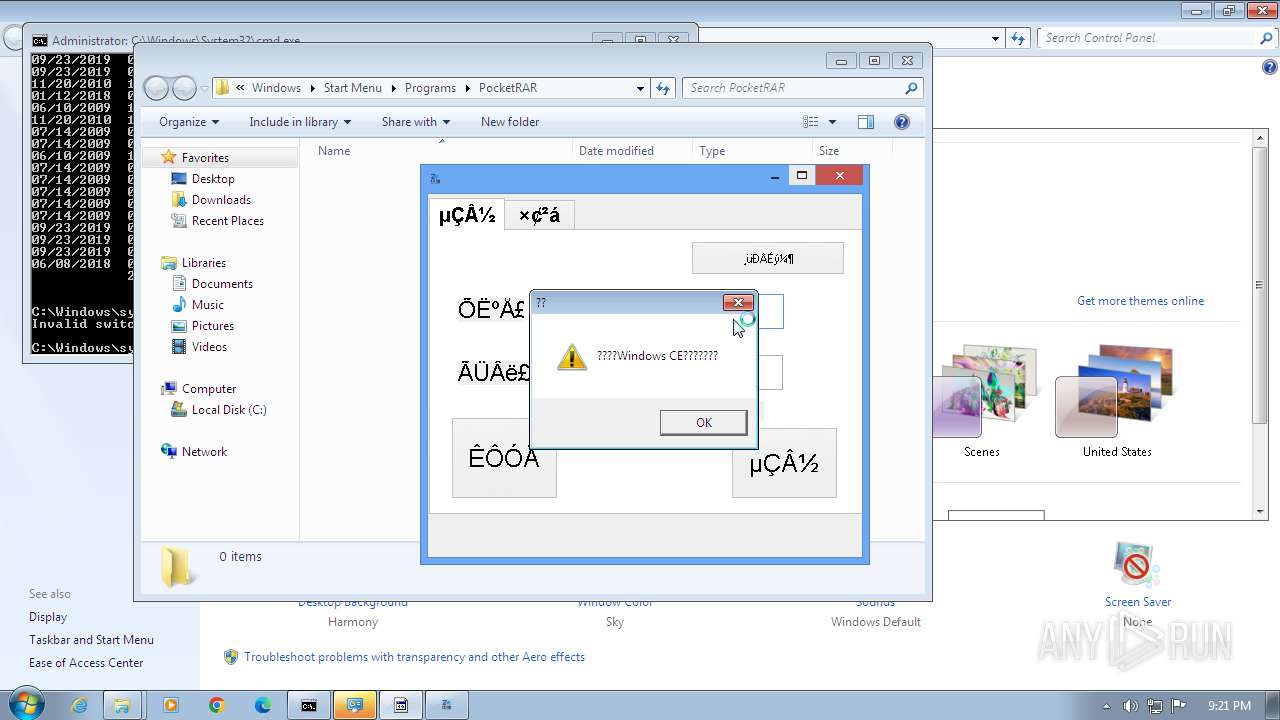Sort by the Date modified column header
The image size is (1280, 720).
616,151
